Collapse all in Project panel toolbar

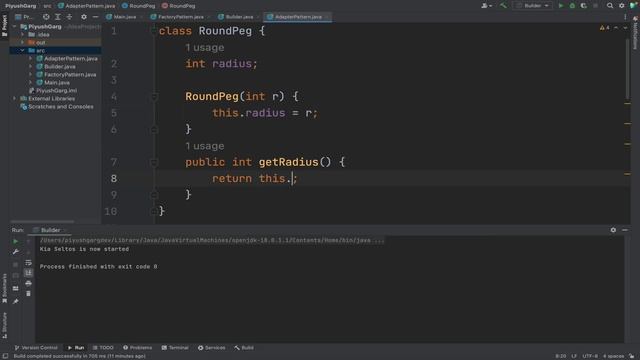point(69,17)
